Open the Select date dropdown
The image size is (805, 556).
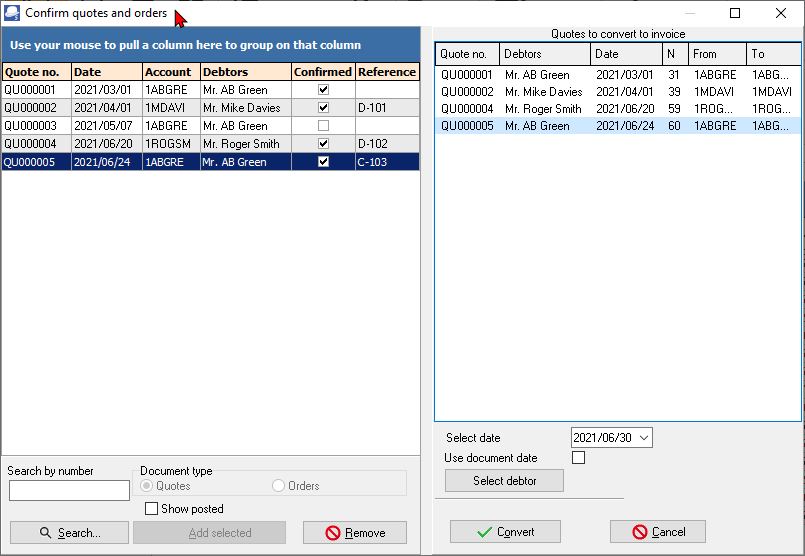coord(643,438)
